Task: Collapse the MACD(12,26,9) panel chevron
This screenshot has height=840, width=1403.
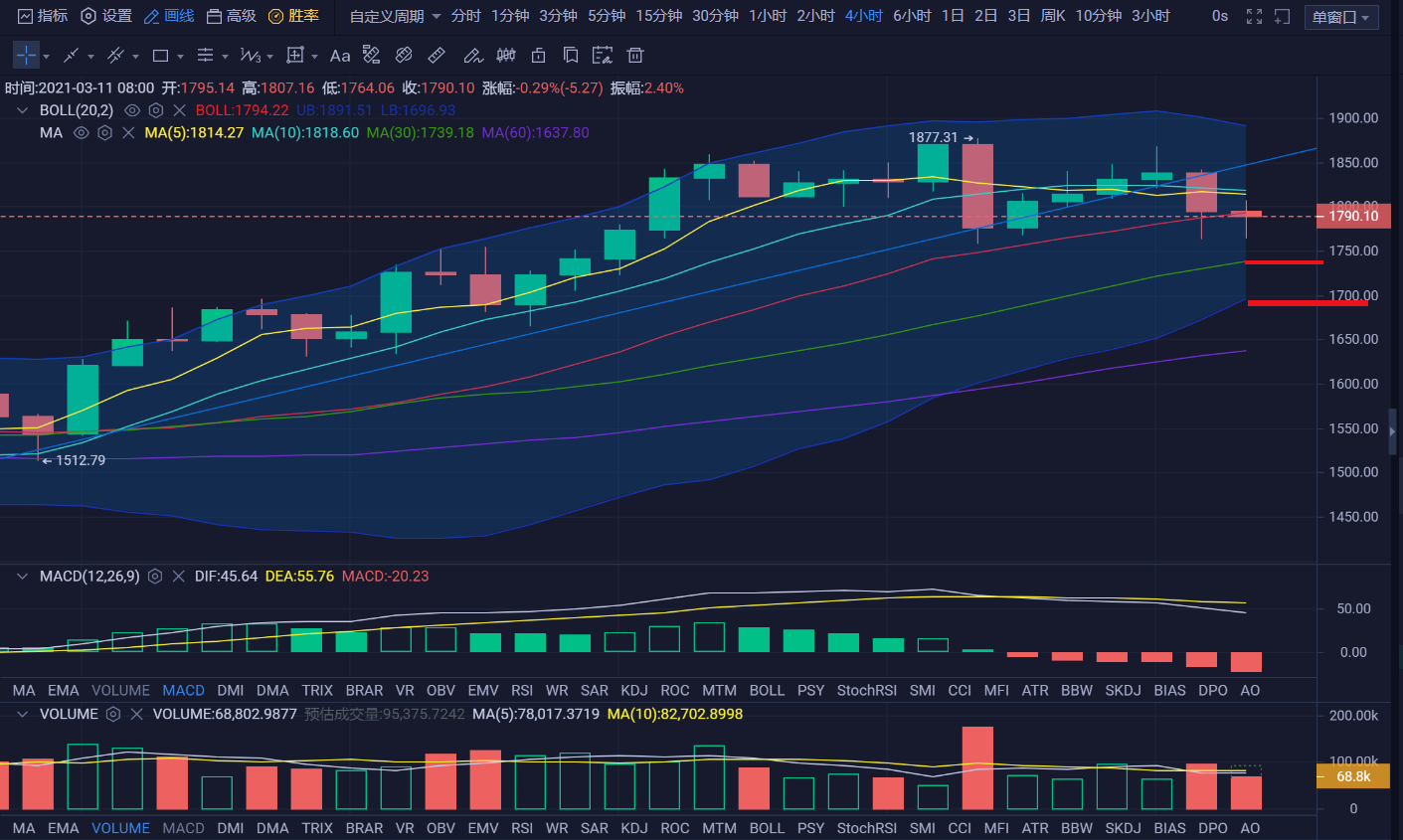Action: coord(22,577)
